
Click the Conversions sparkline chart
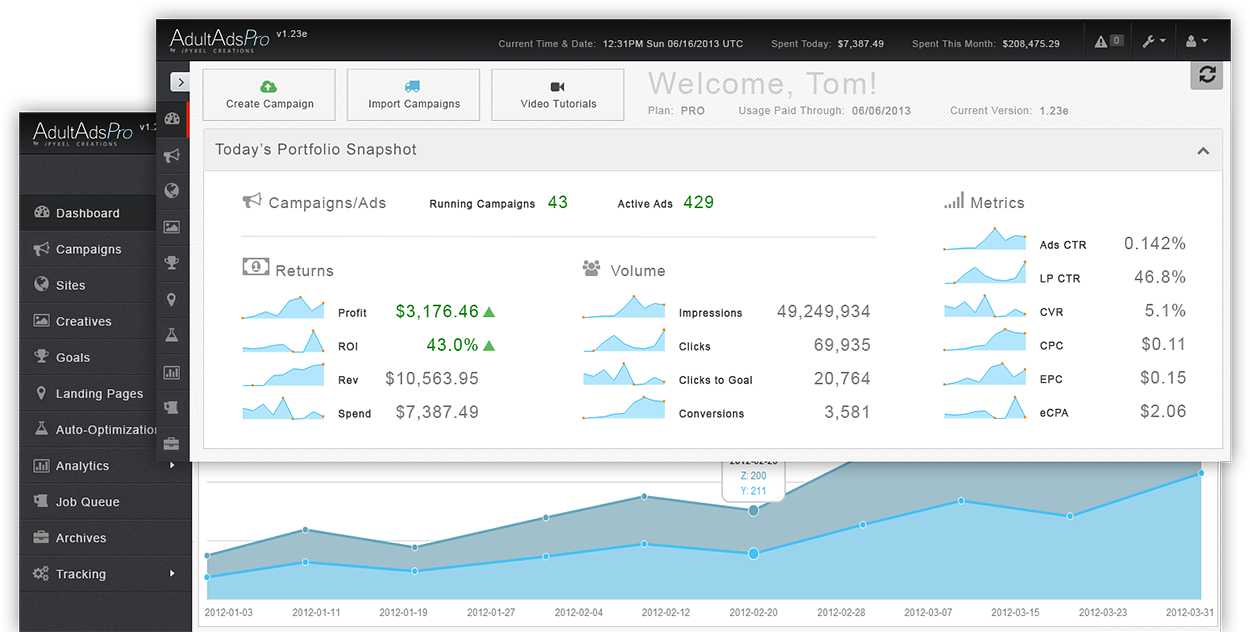[x=625, y=408]
